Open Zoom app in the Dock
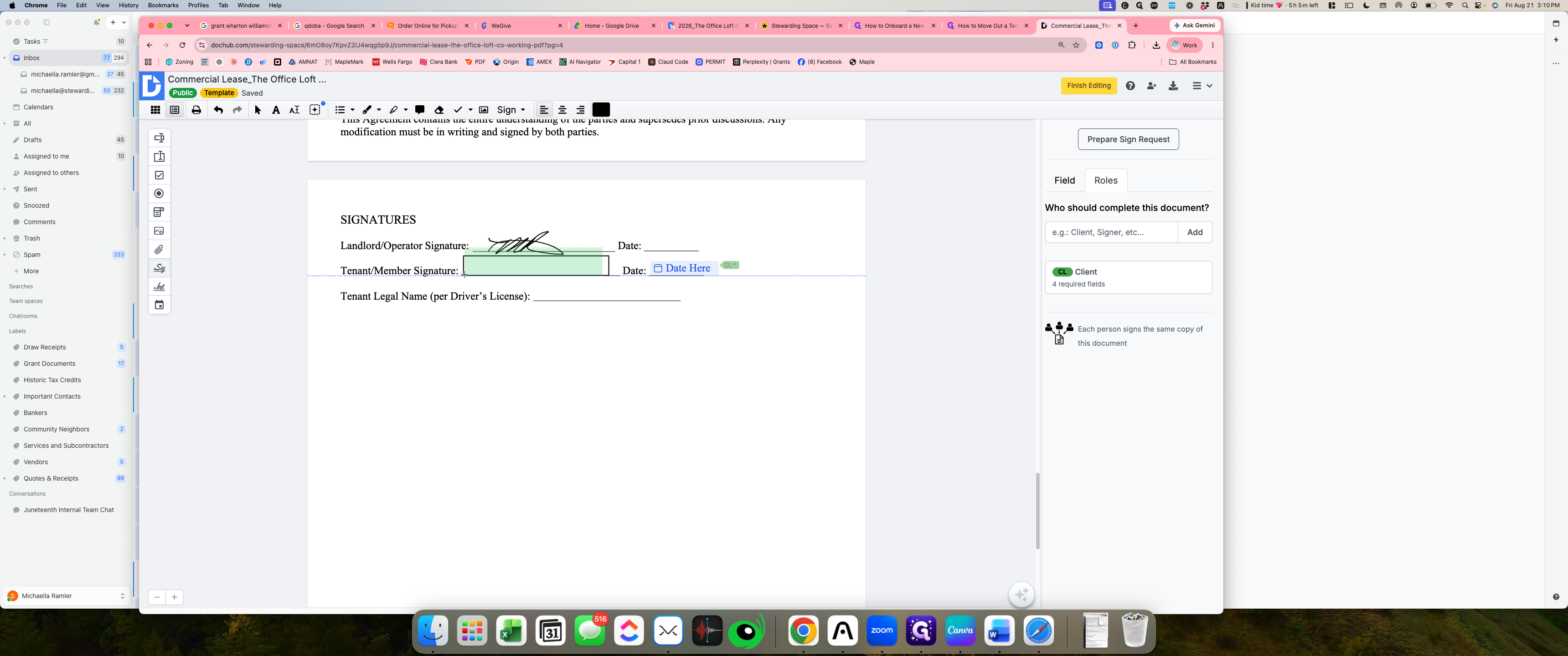 (882, 631)
